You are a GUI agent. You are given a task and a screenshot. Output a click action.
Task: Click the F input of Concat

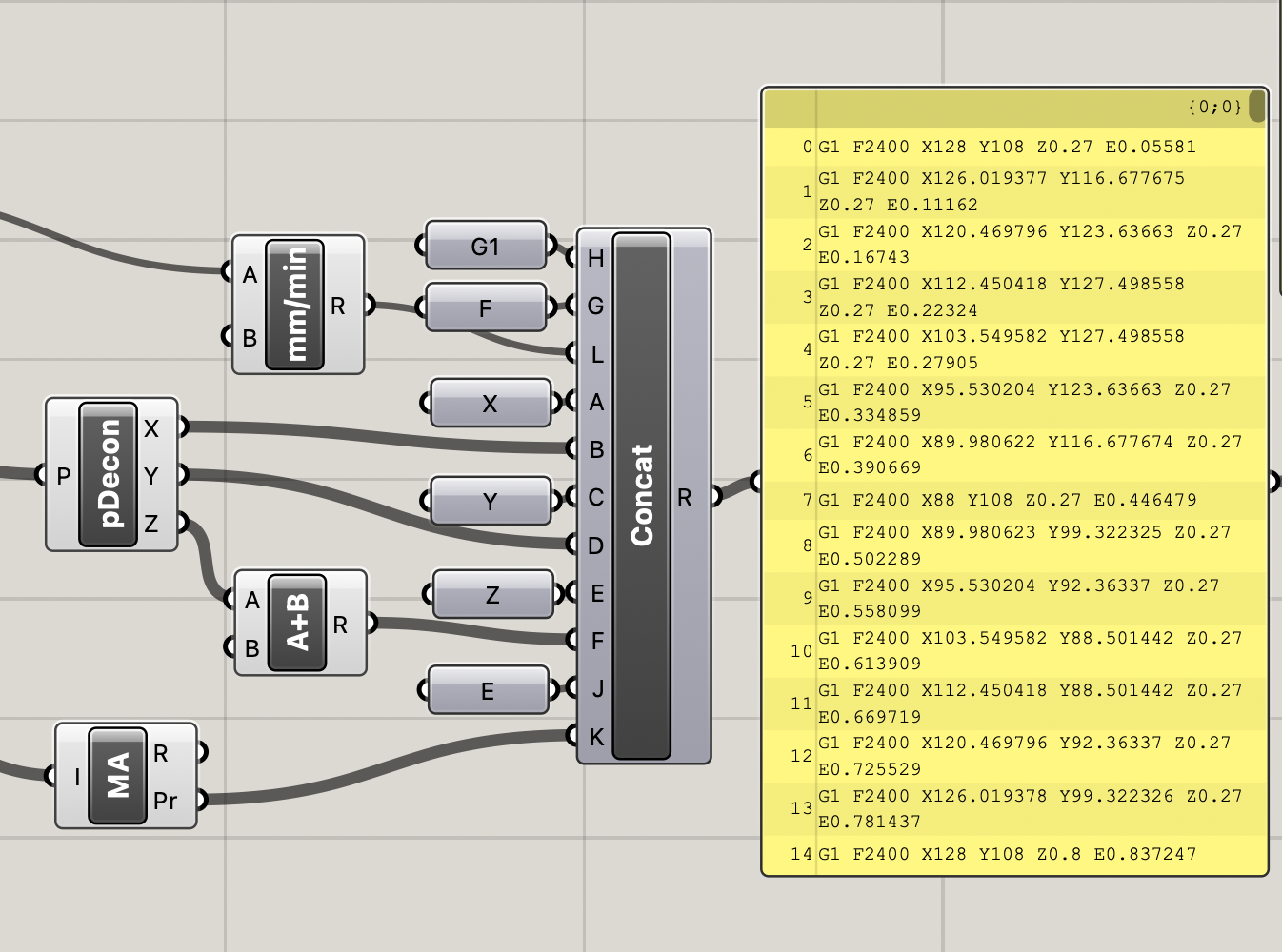pyautogui.click(x=596, y=641)
